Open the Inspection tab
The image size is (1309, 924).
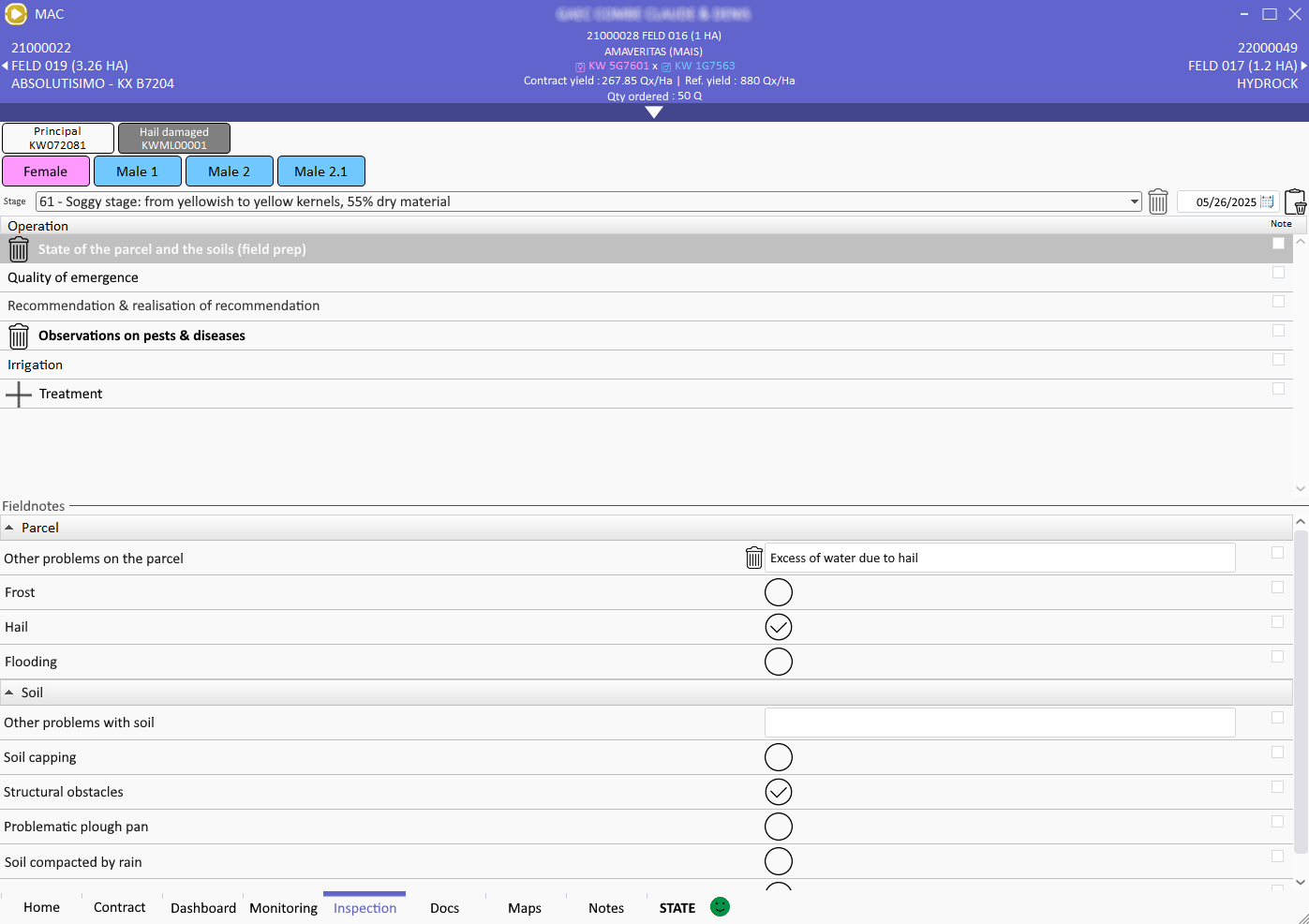click(x=364, y=907)
